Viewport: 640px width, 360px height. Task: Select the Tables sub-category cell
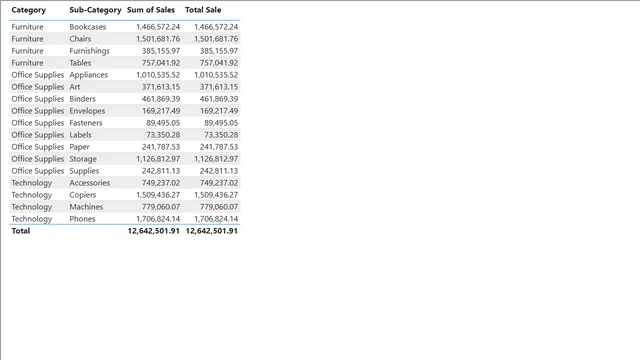(80, 63)
